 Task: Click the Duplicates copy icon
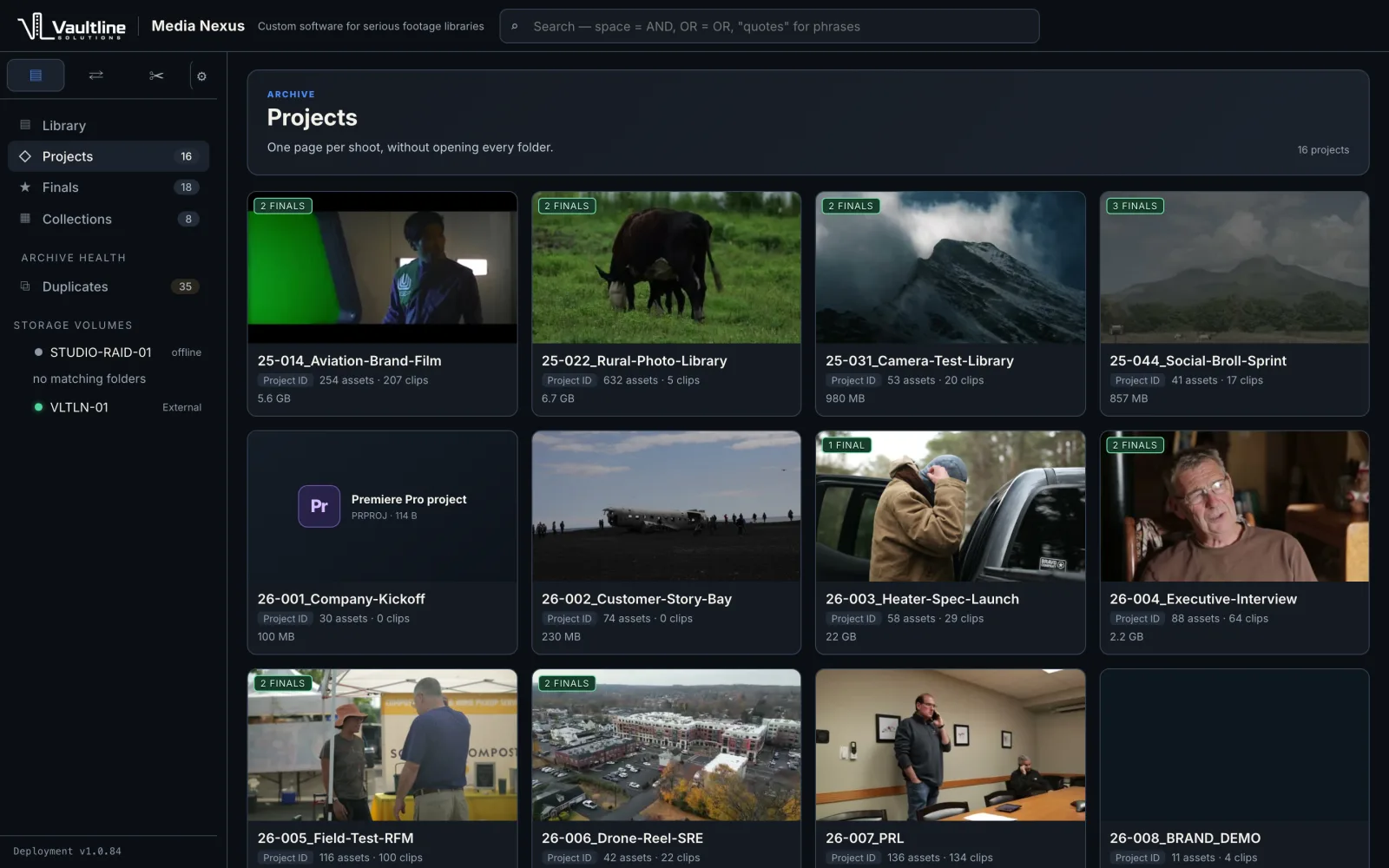25,286
